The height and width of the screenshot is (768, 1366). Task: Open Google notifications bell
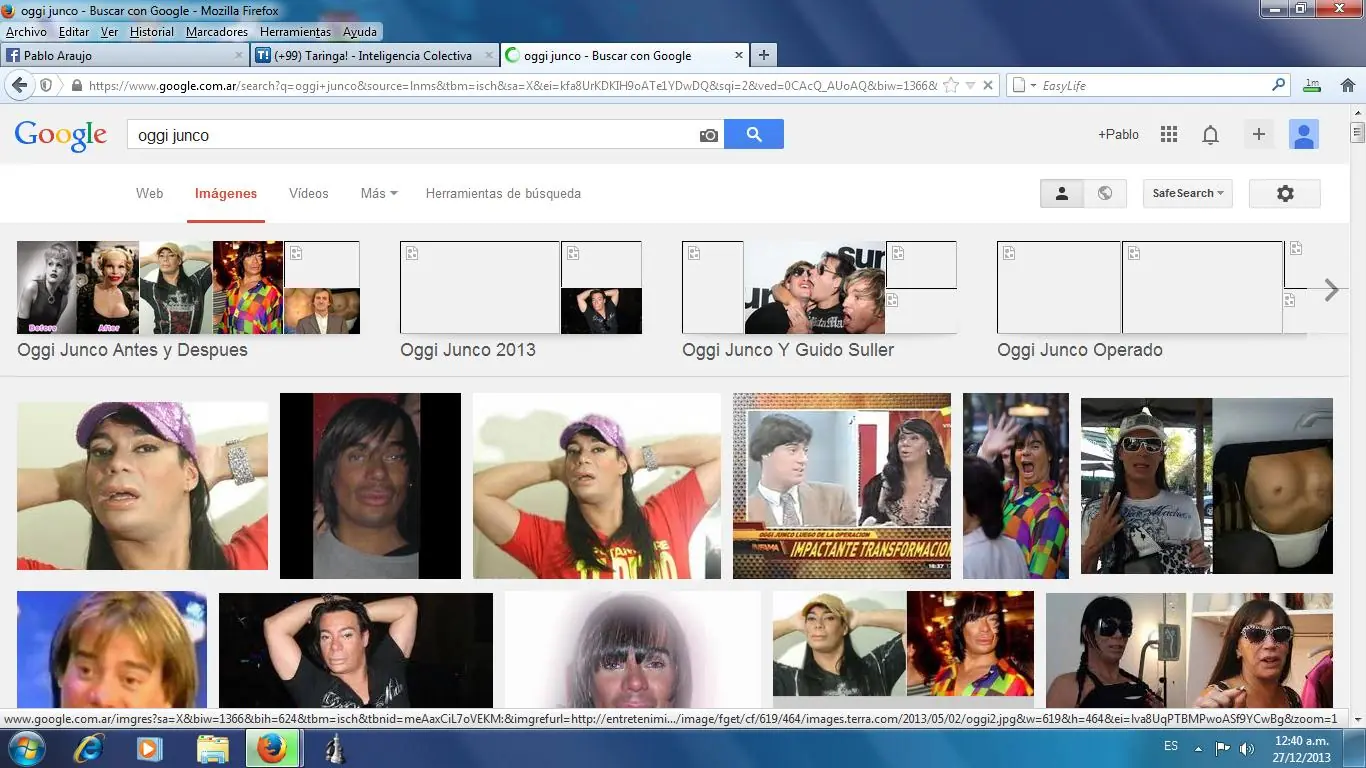click(x=1210, y=134)
